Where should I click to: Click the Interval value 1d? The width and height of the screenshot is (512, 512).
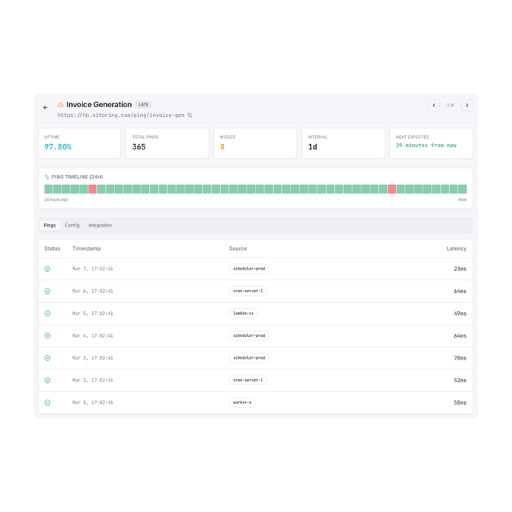tap(313, 147)
